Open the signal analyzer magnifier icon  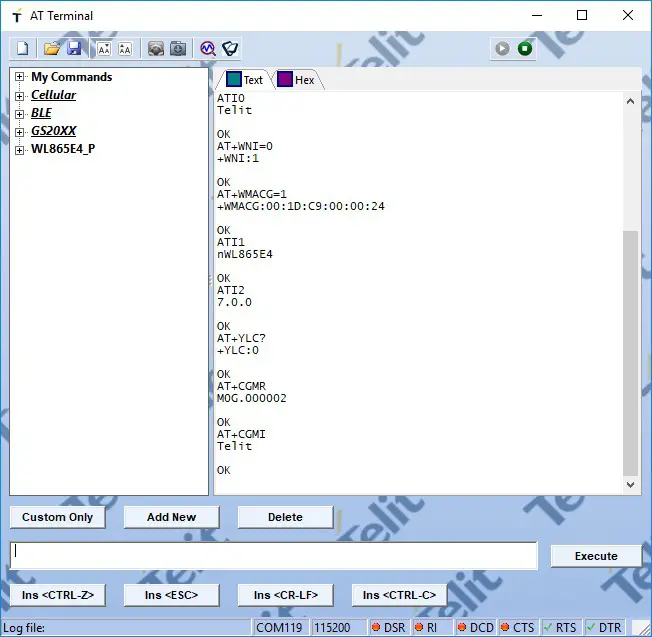(x=208, y=49)
